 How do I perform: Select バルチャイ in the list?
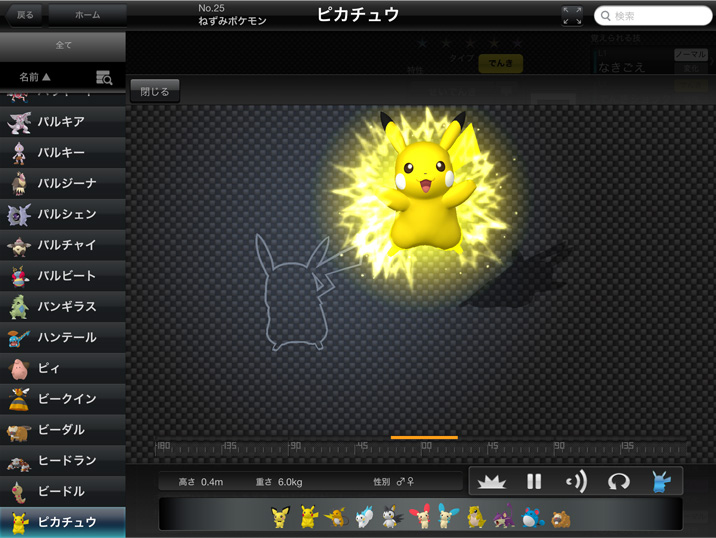tap(63, 245)
